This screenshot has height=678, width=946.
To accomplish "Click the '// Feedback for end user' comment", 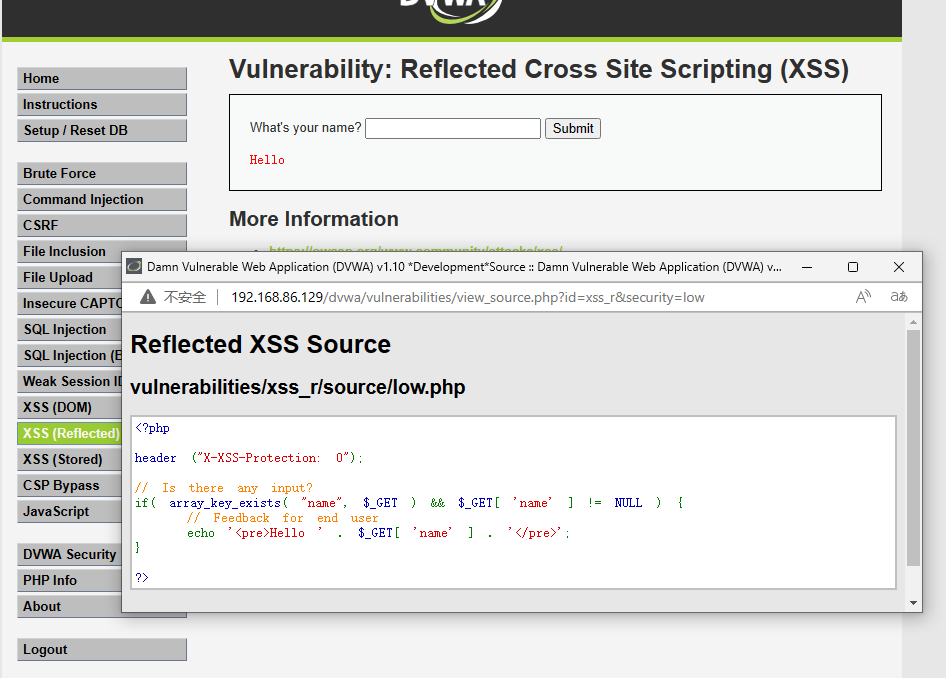I will (x=282, y=518).
